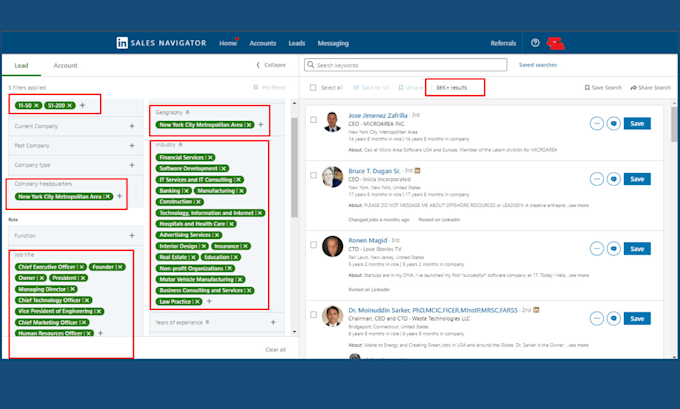
Task: Remove the Banking industry chip
Action: [x=186, y=191]
